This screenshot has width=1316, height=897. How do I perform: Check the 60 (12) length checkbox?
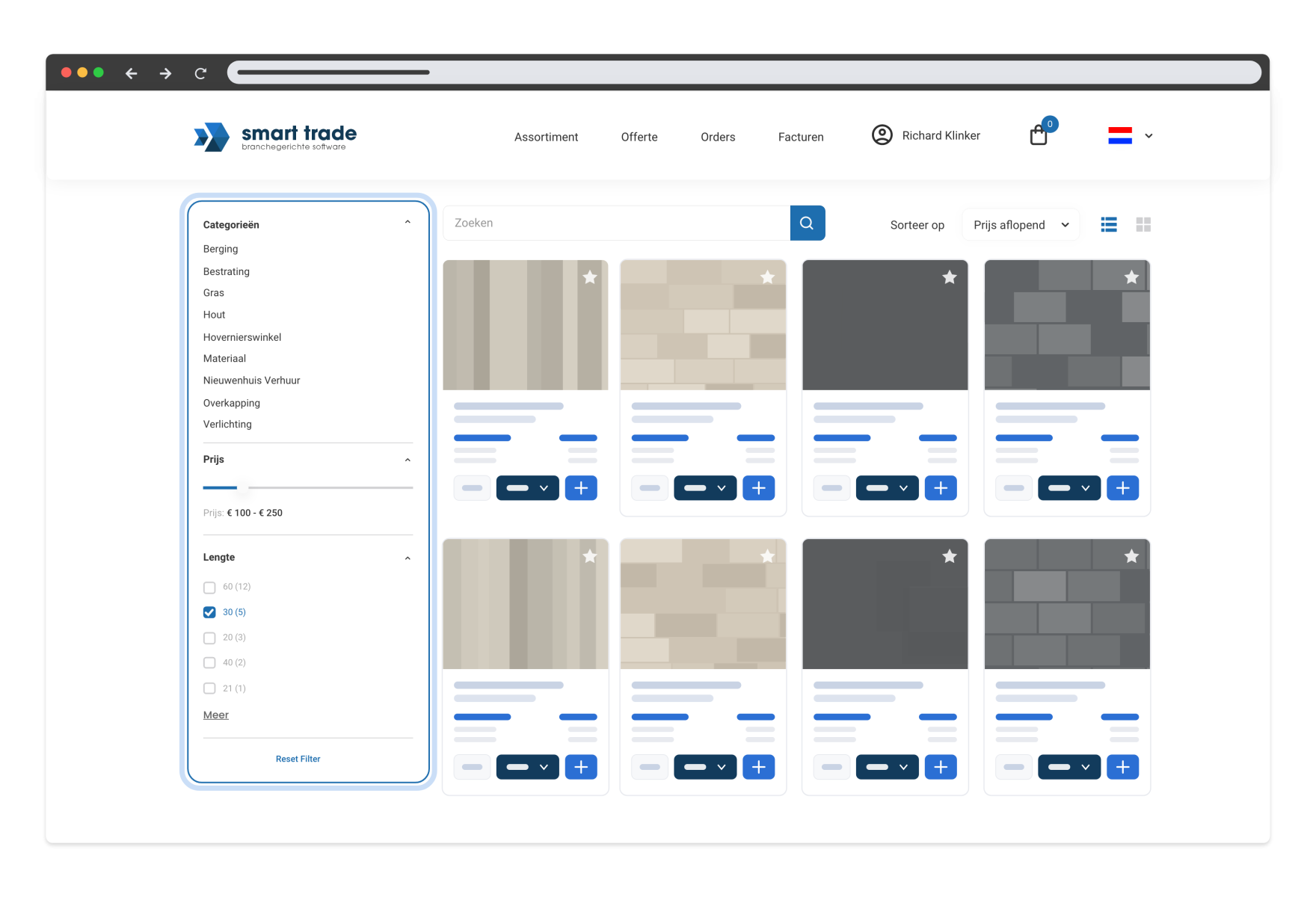click(209, 588)
